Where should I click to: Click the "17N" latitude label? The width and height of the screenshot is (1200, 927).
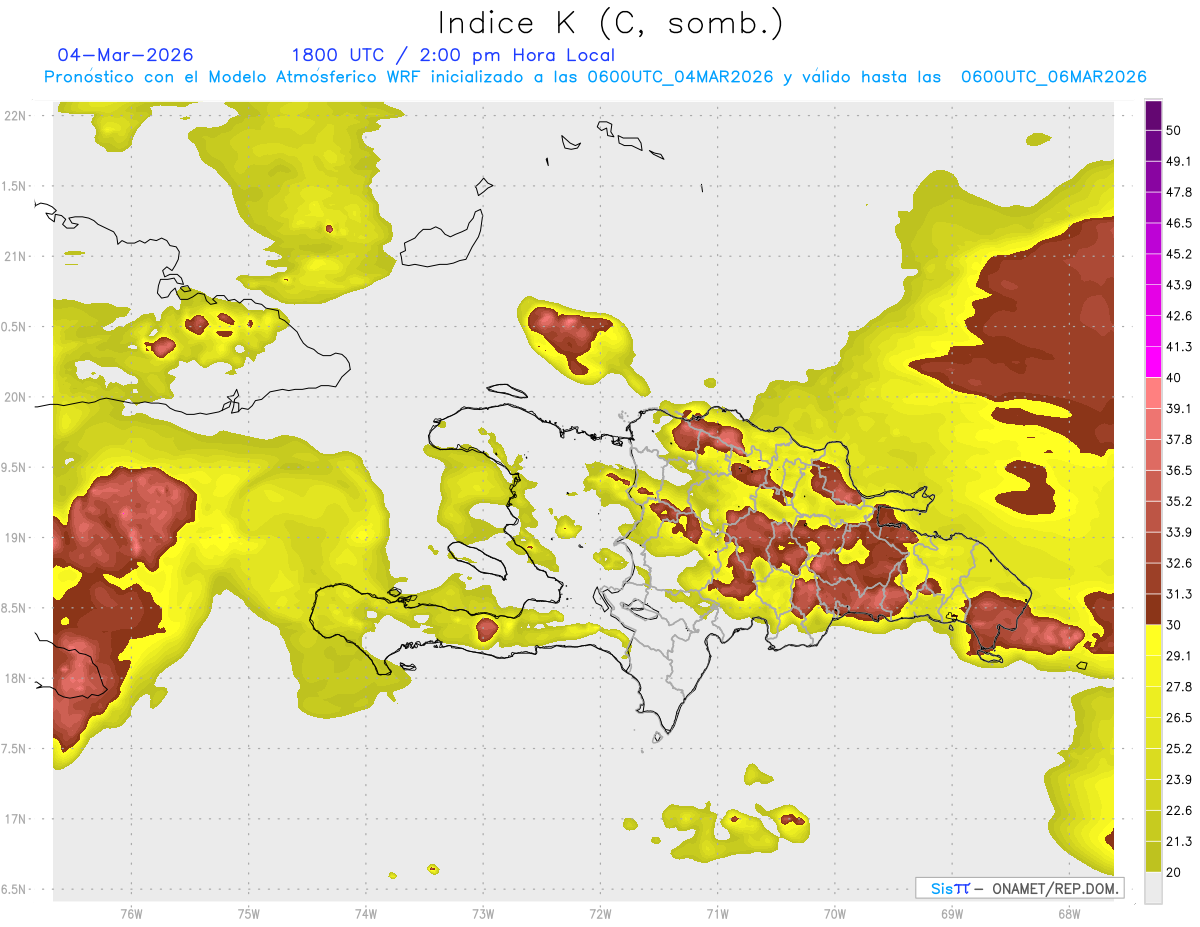pos(14,819)
